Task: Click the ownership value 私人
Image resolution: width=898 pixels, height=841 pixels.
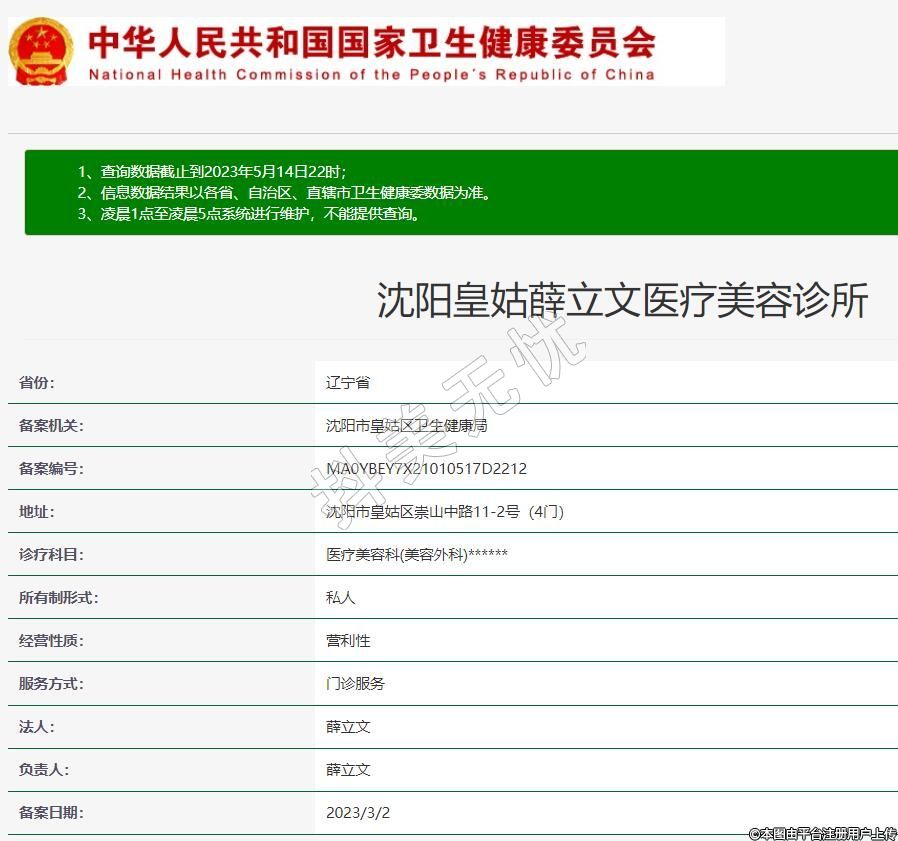Action: 341,597
